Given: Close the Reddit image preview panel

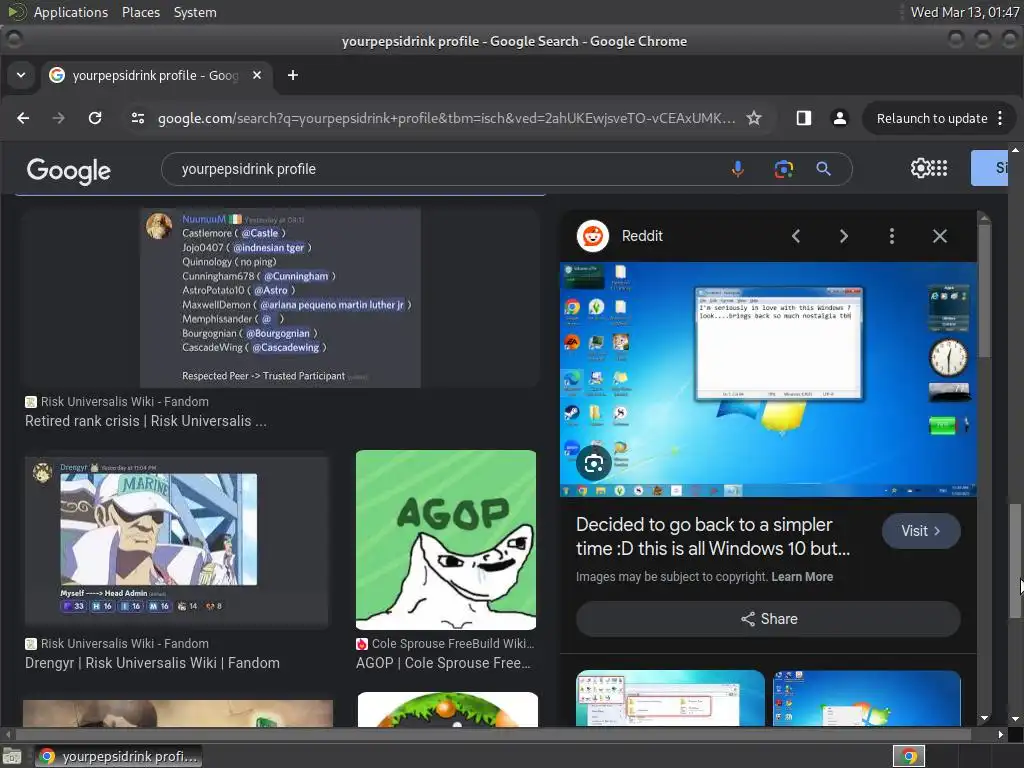Looking at the screenshot, I should tap(940, 236).
